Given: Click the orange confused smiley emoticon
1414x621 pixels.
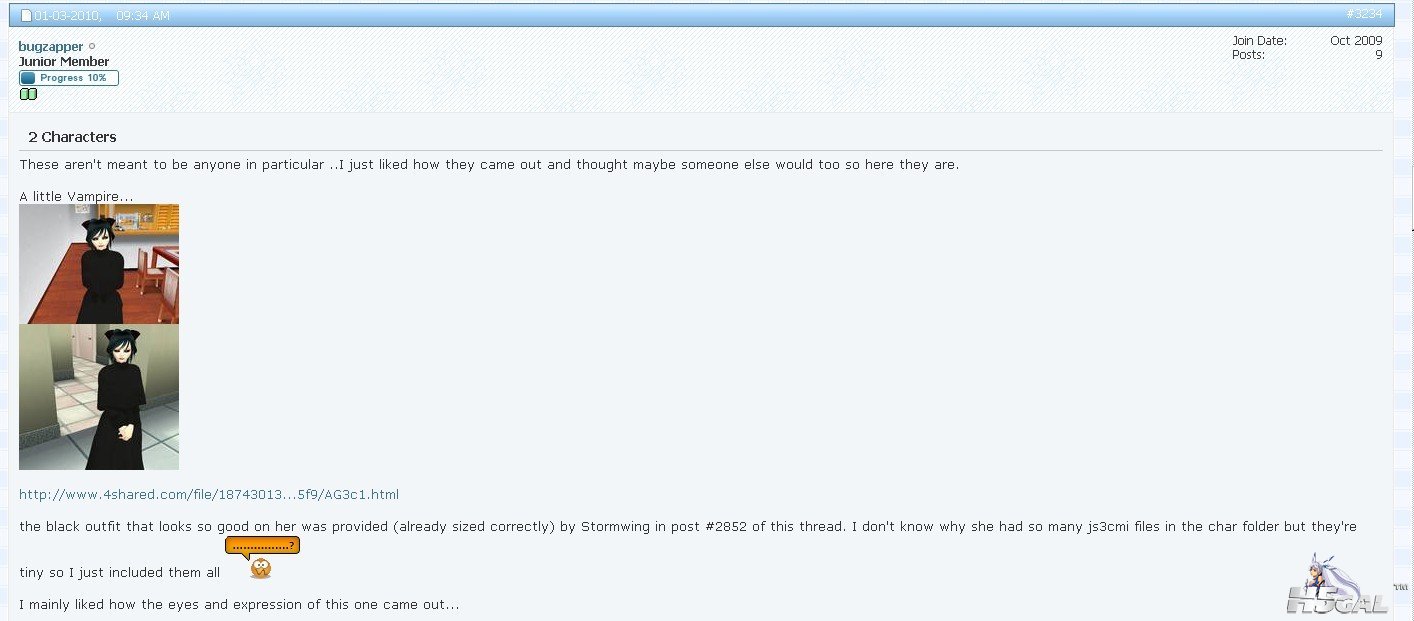Looking at the screenshot, I should pos(261,568).
